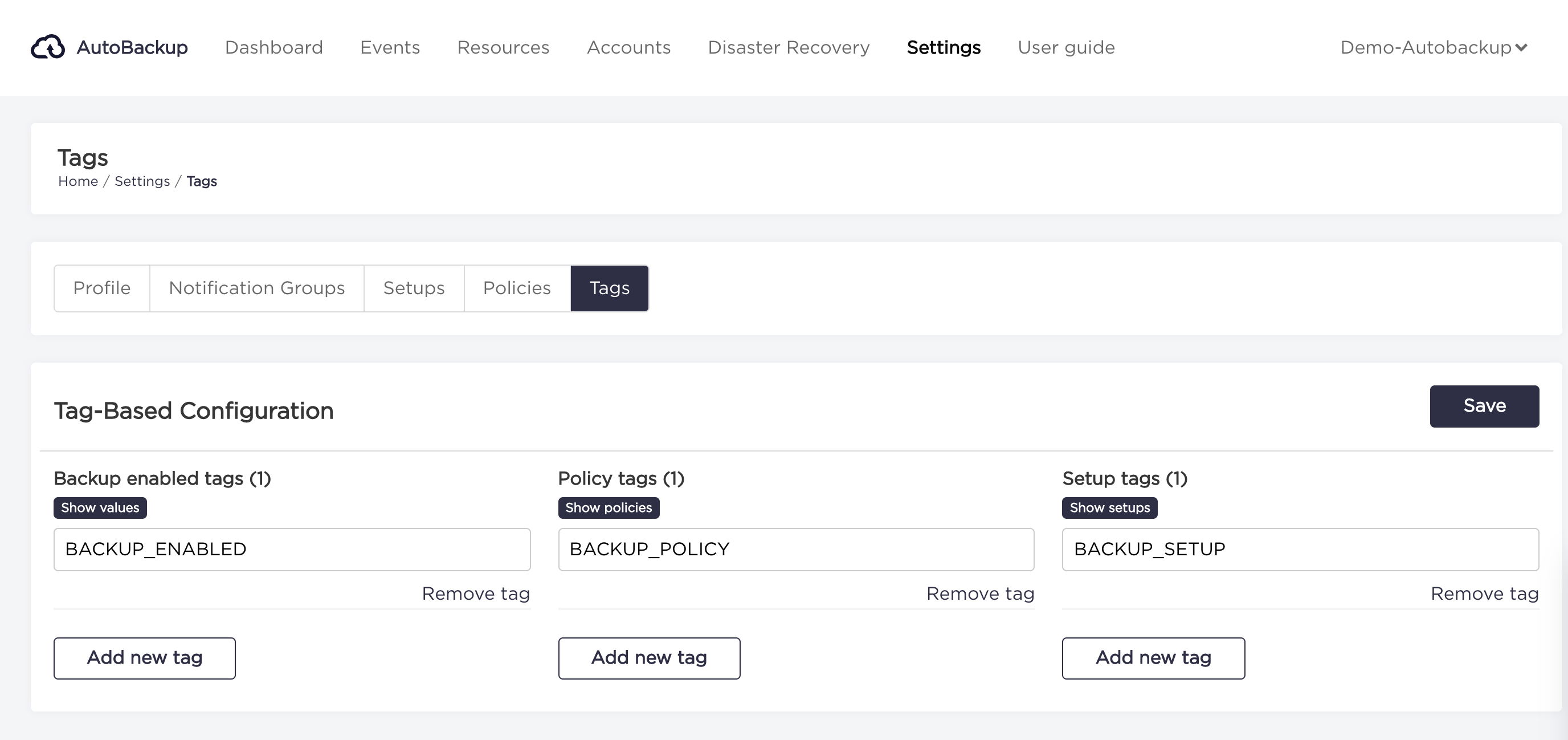Select the Notification Groups tab
The height and width of the screenshot is (740, 1568).
[256, 288]
